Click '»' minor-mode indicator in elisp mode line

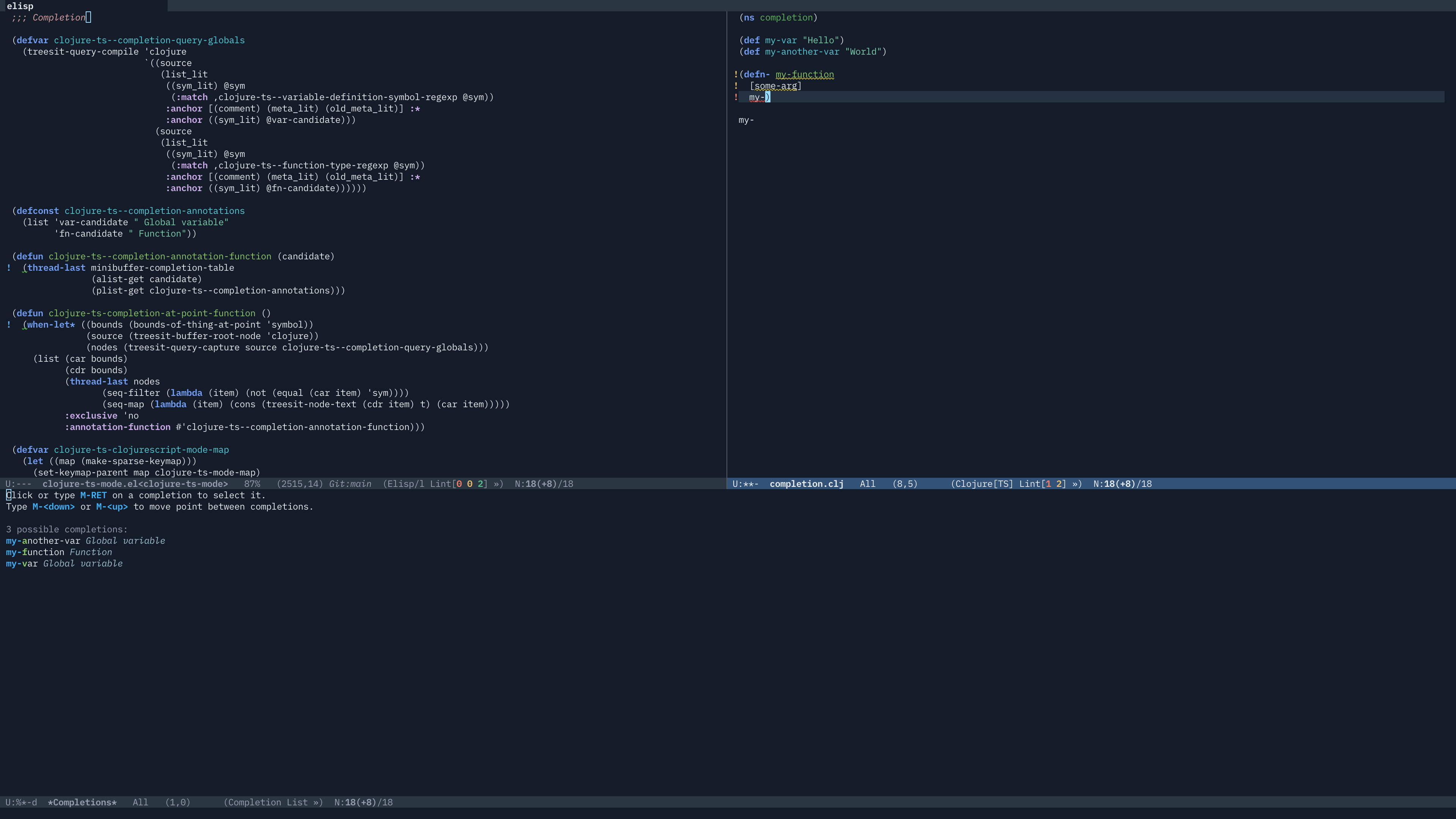click(x=496, y=484)
